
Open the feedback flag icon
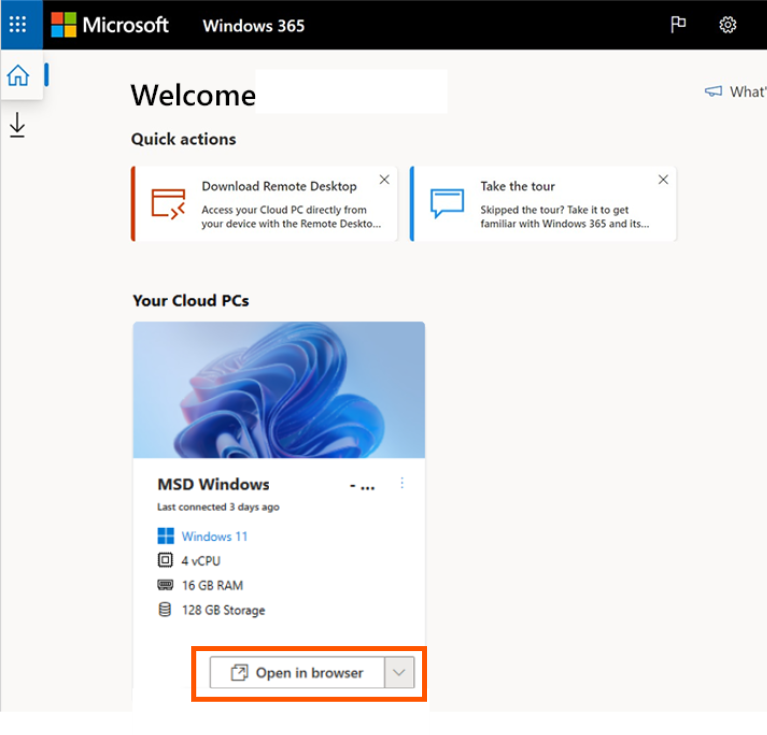[x=678, y=24]
